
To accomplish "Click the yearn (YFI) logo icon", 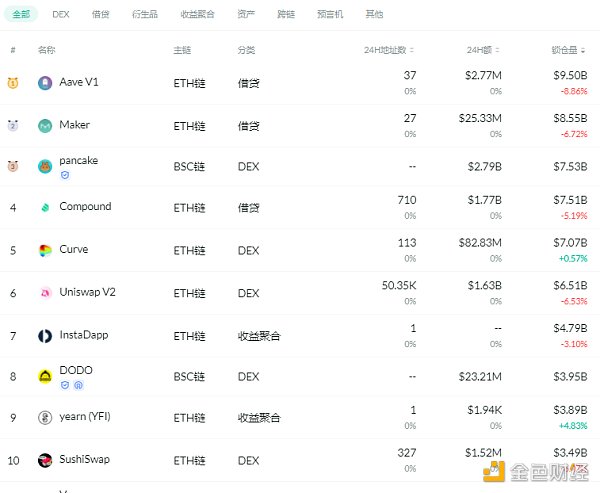I will click(x=45, y=418).
